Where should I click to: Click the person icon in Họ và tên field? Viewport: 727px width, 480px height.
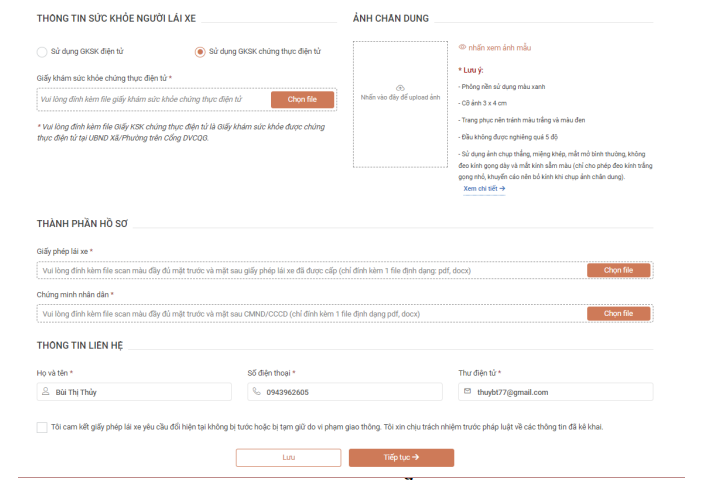pos(45,392)
